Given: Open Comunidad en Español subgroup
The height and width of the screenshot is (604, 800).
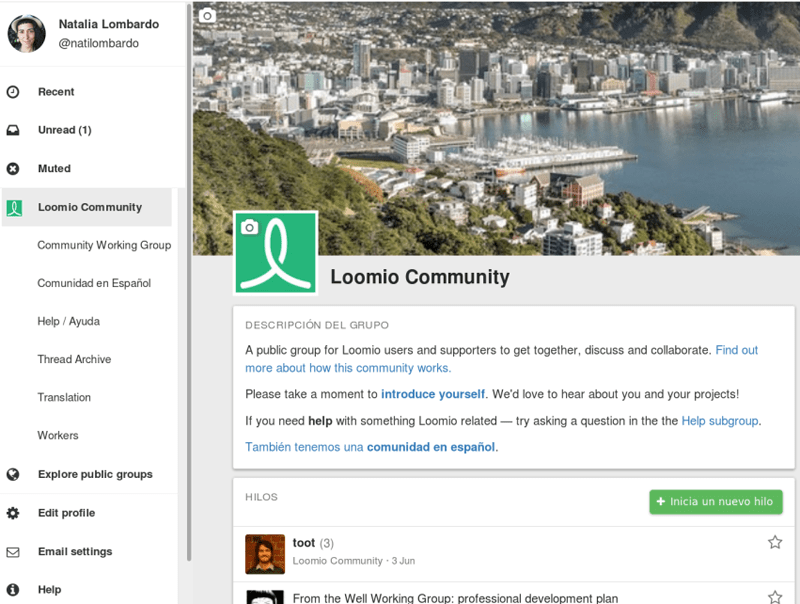Looking at the screenshot, I should point(94,283).
